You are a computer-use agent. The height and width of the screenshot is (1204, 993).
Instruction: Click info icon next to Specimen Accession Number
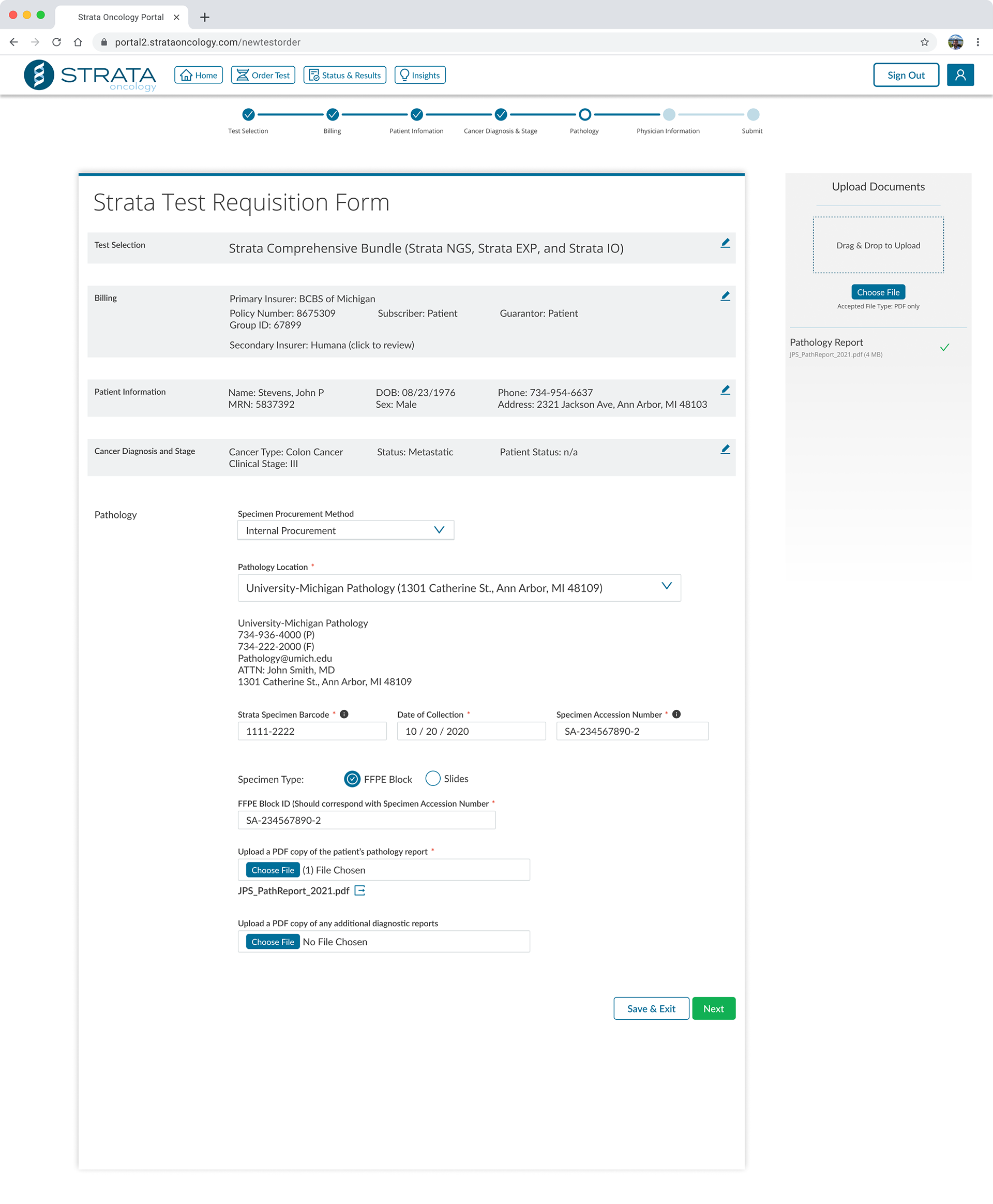click(x=676, y=714)
